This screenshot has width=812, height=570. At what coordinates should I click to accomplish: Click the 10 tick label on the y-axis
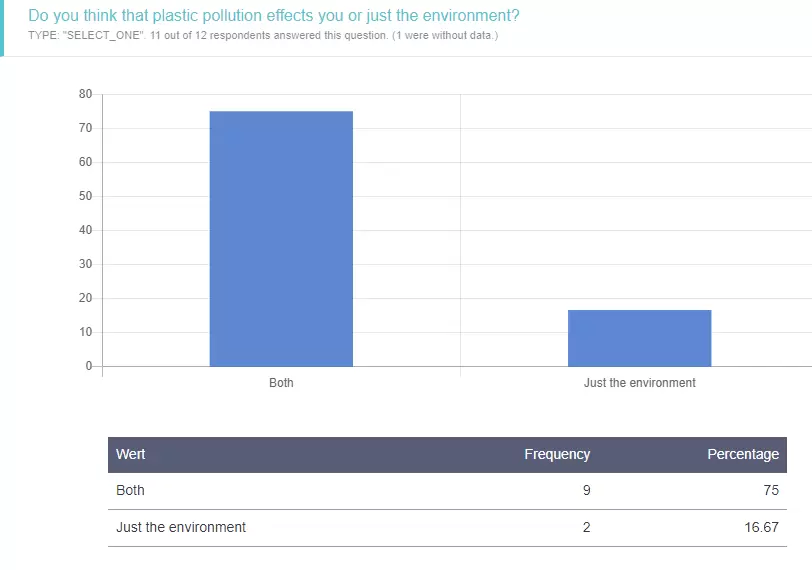[84, 332]
